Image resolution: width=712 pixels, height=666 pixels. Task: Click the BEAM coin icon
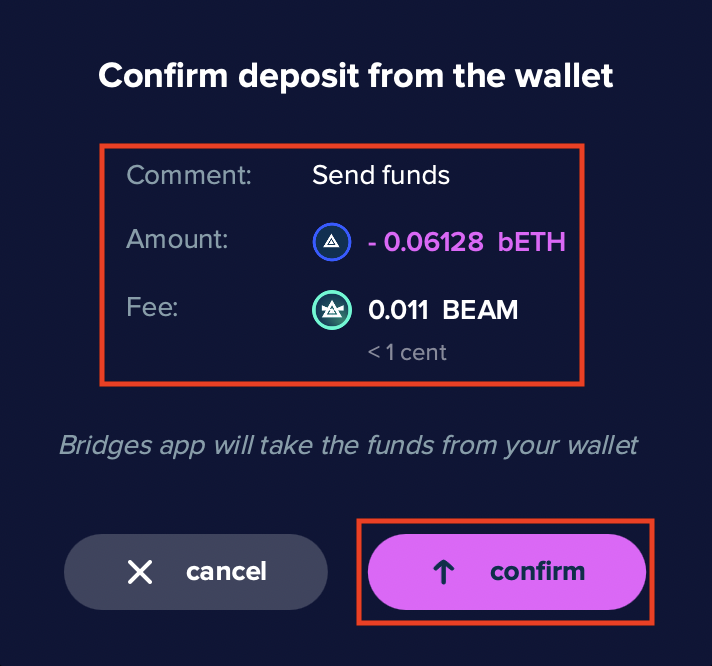[x=331, y=309]
